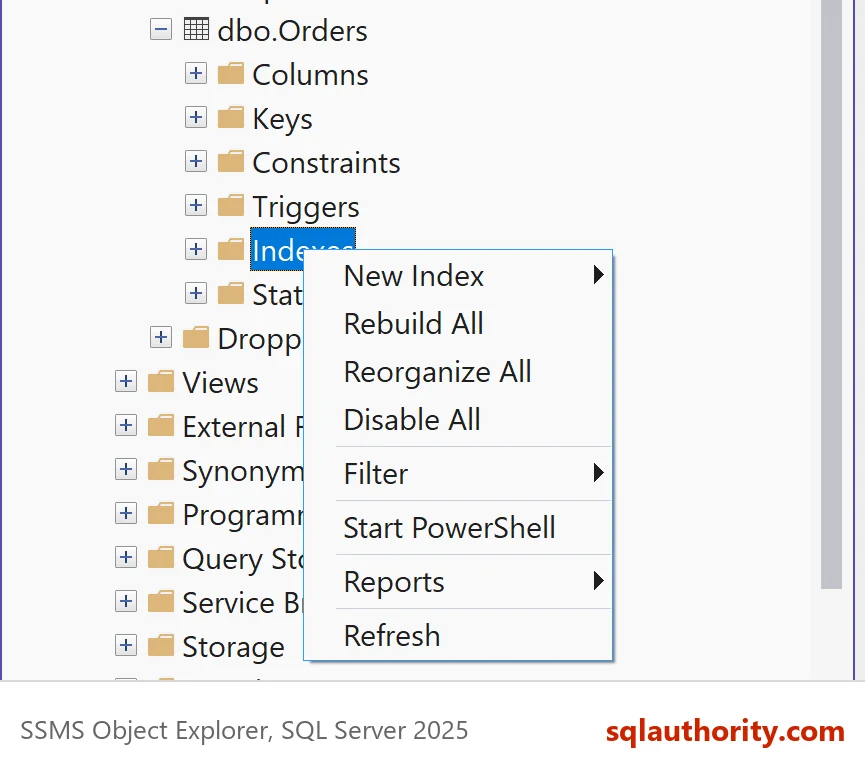Expand the Columns folder

(196, 73)
